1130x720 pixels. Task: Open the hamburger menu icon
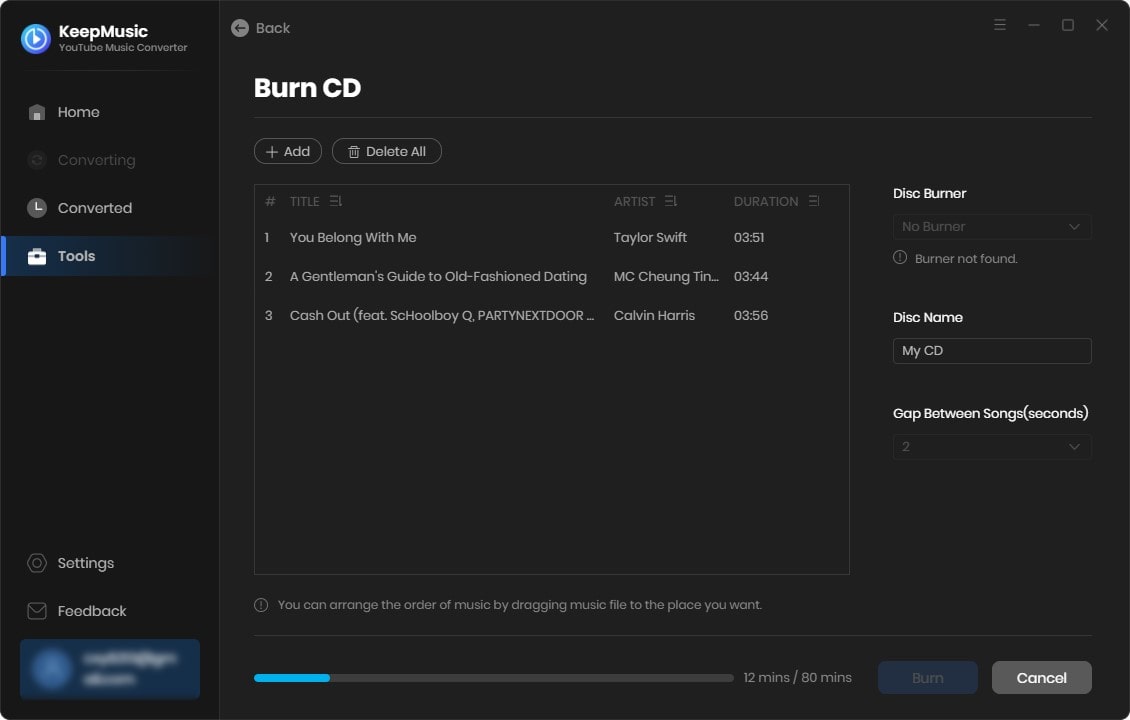[1000, 25]
